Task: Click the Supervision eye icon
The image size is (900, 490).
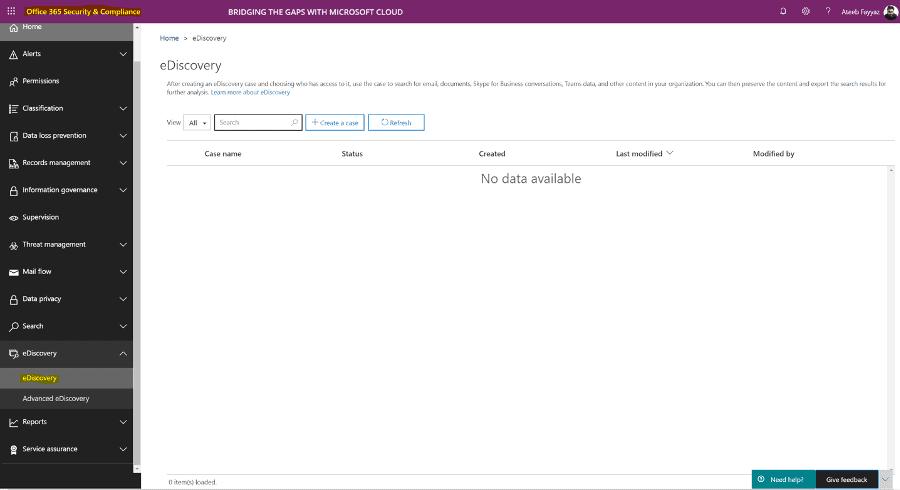Action: [x=14, y=218]
